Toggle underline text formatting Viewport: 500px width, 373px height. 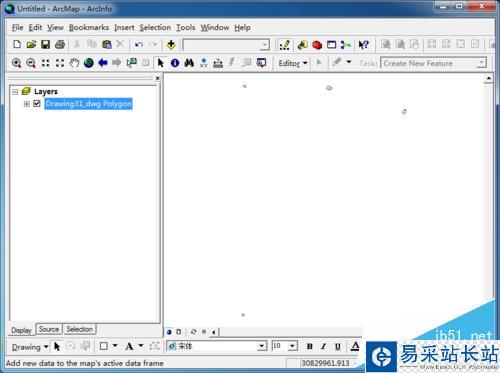[x=338, y=346]
